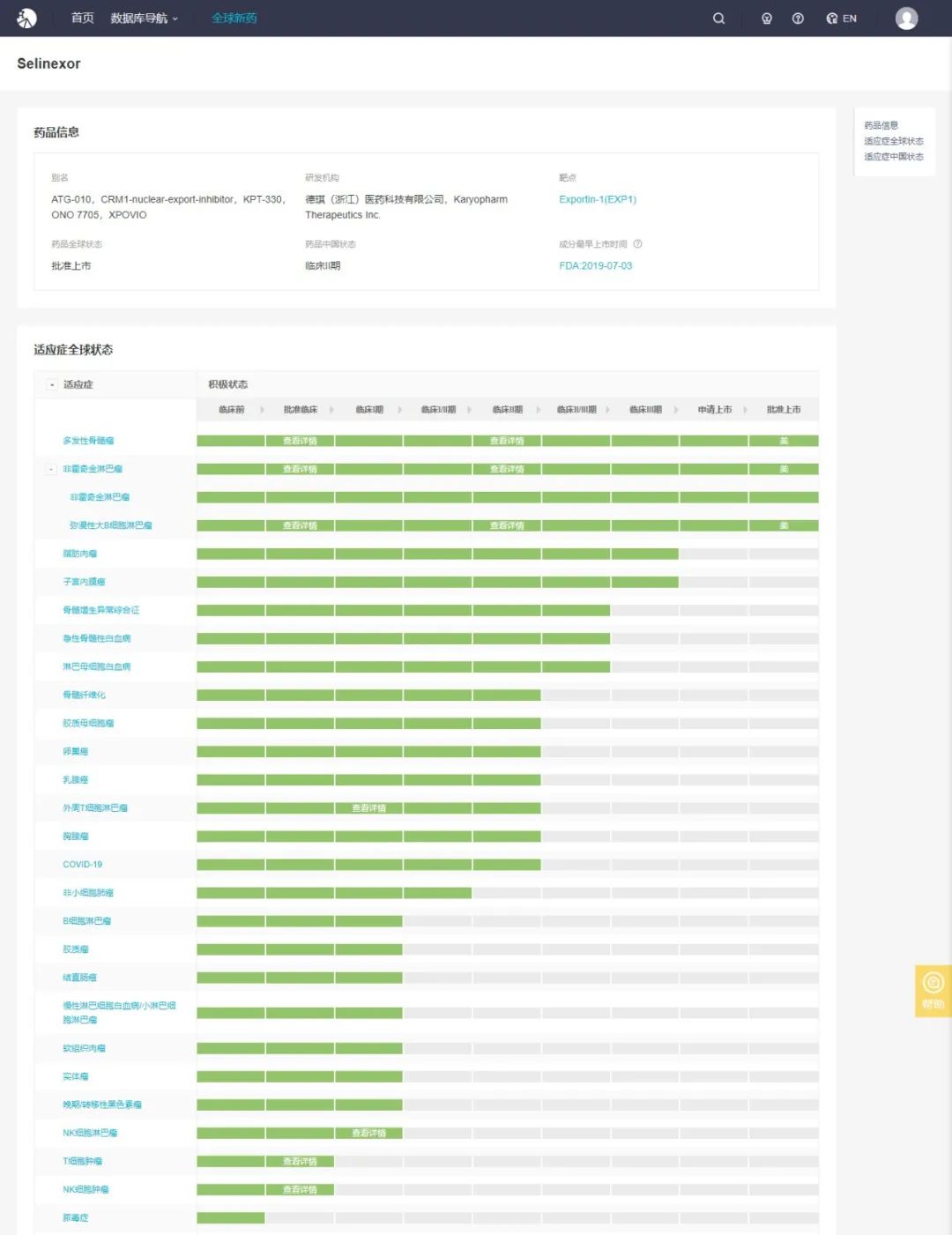Click the orange 帮助 help widget
This screenshot has height=1235, width=952.
pos(933,990)
